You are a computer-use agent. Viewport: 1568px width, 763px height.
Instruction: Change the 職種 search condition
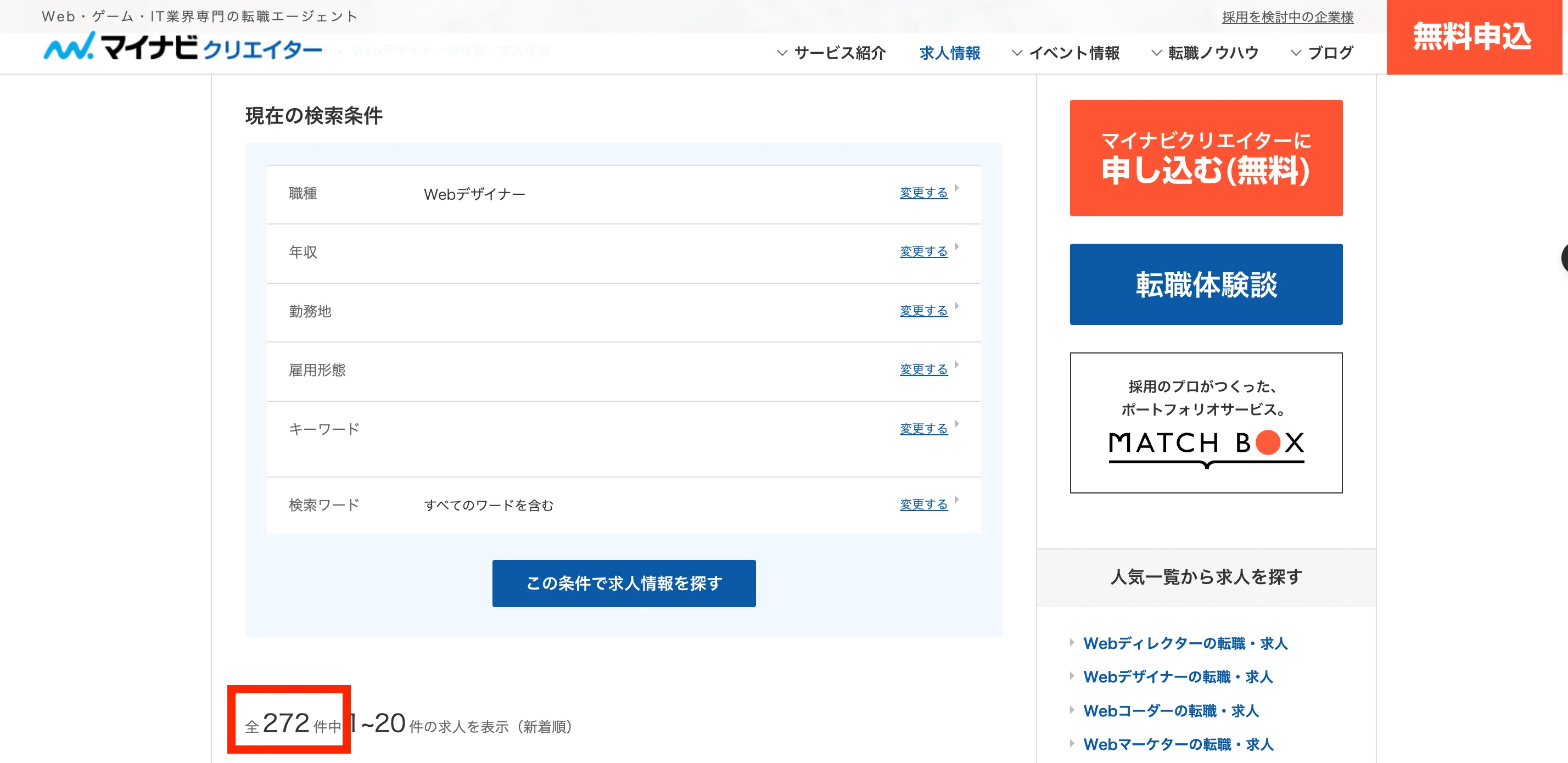pos(923,193)
